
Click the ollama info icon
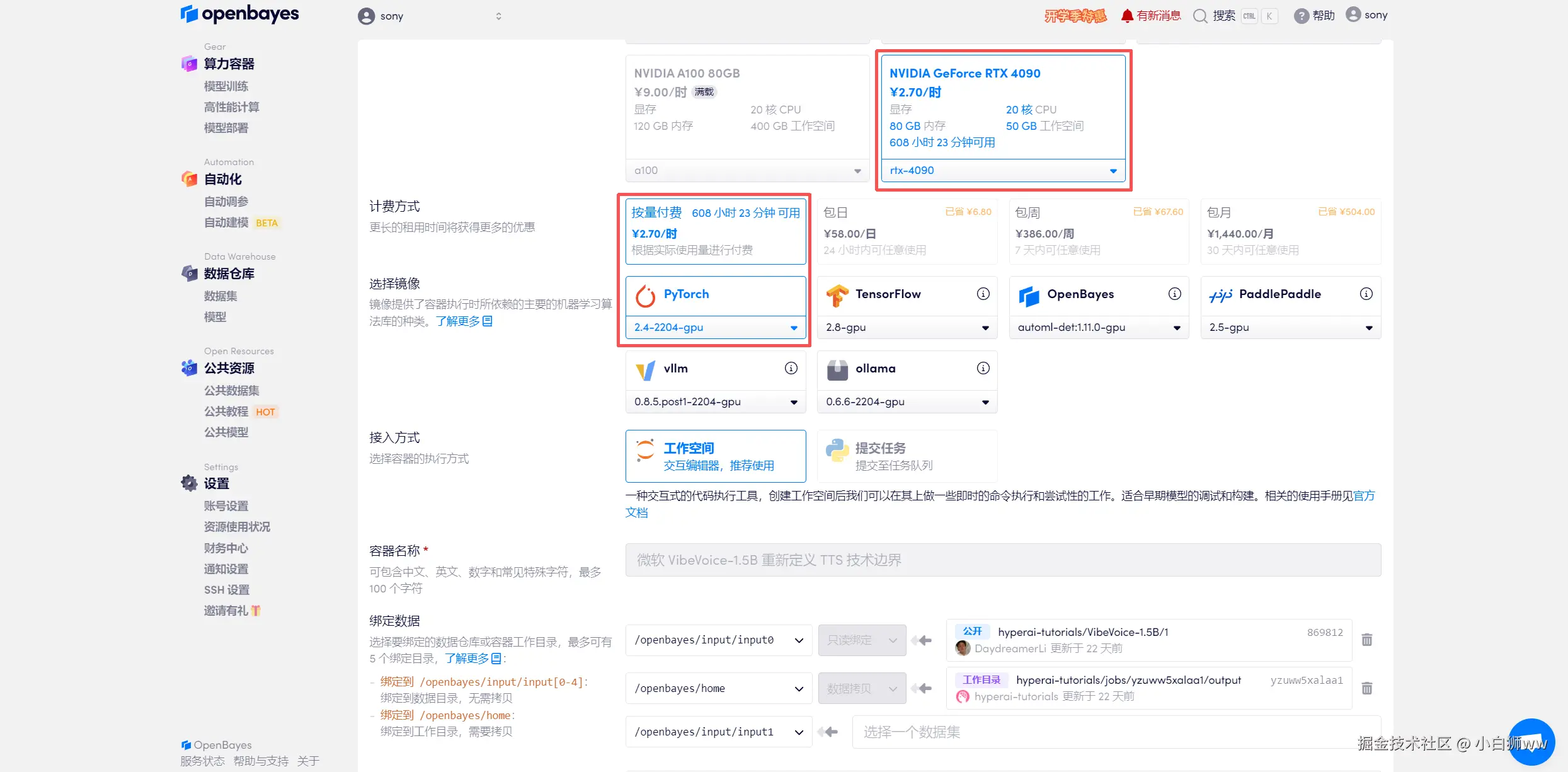[x=983, y=368]
